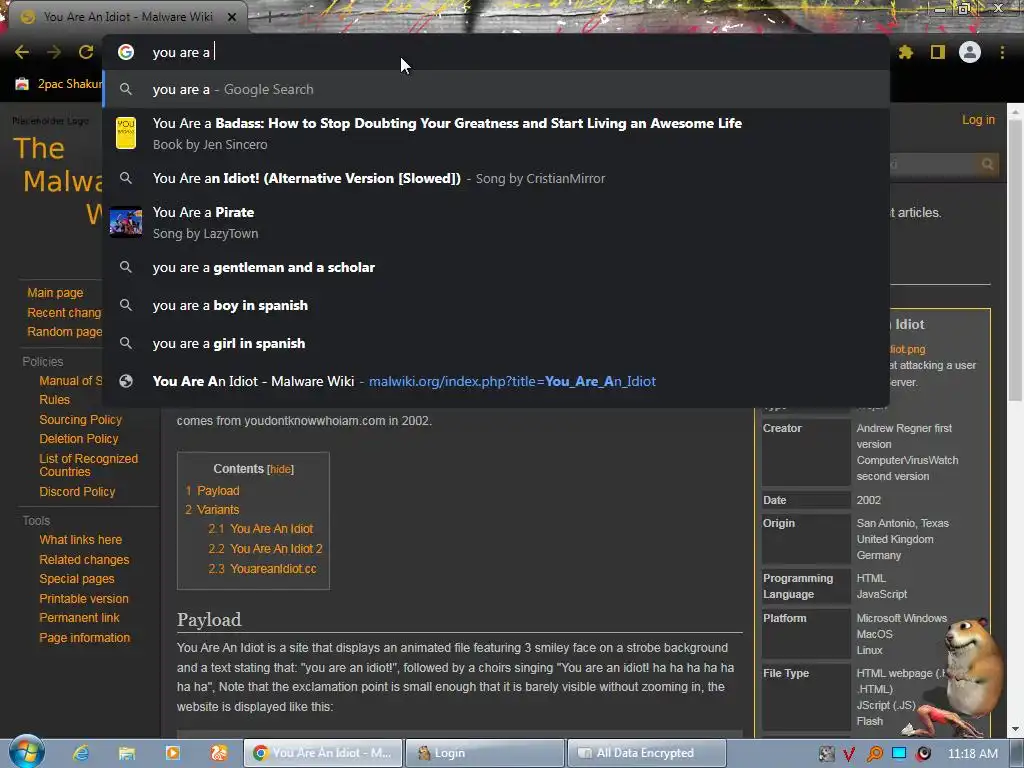Open a new tab with the plus button
The width and height of the screenshot is (1024, 768).
click(x=269, y=17)
